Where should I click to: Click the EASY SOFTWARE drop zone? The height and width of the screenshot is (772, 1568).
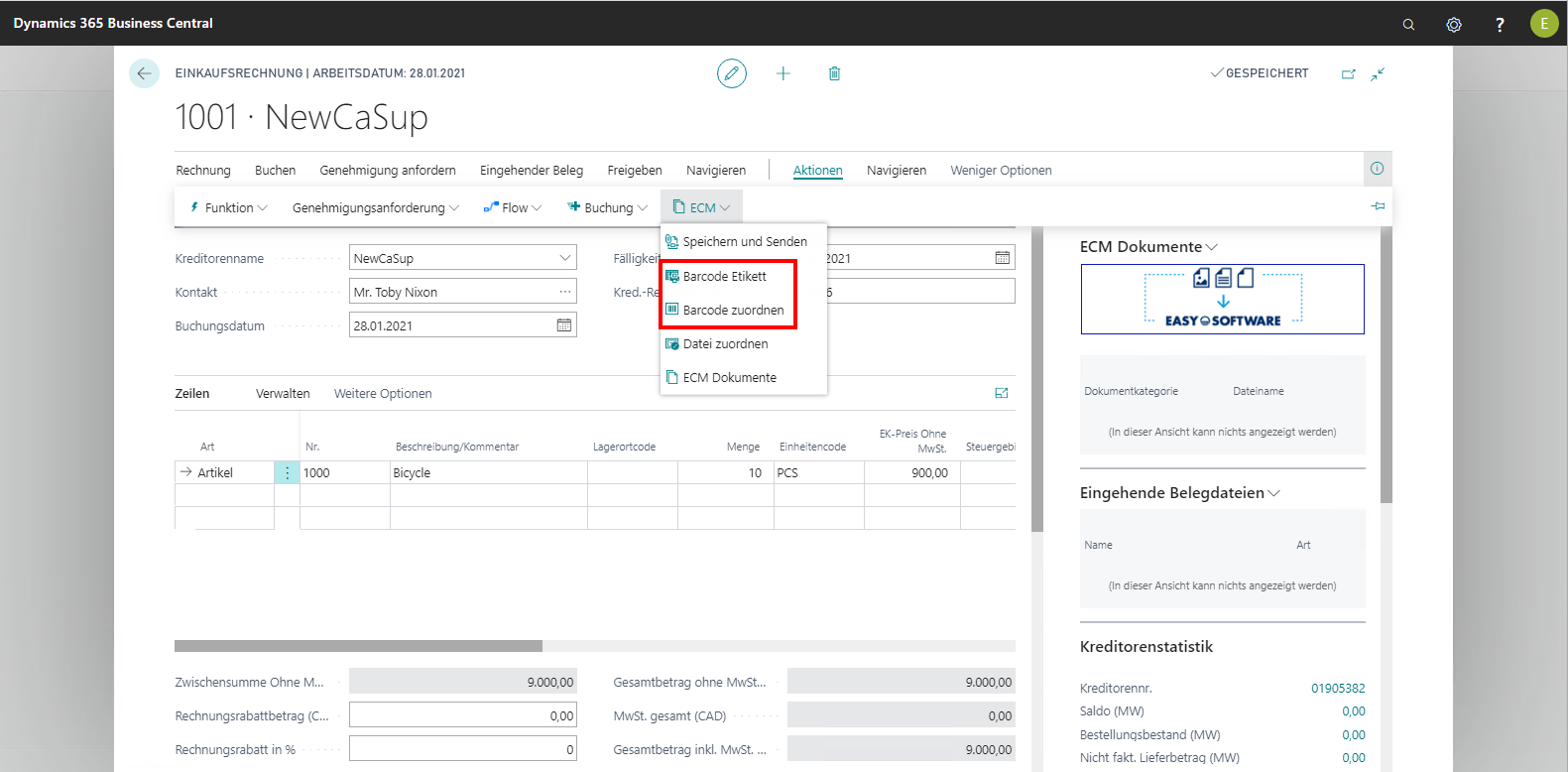pyautogui.click(x=1223, y=299)
